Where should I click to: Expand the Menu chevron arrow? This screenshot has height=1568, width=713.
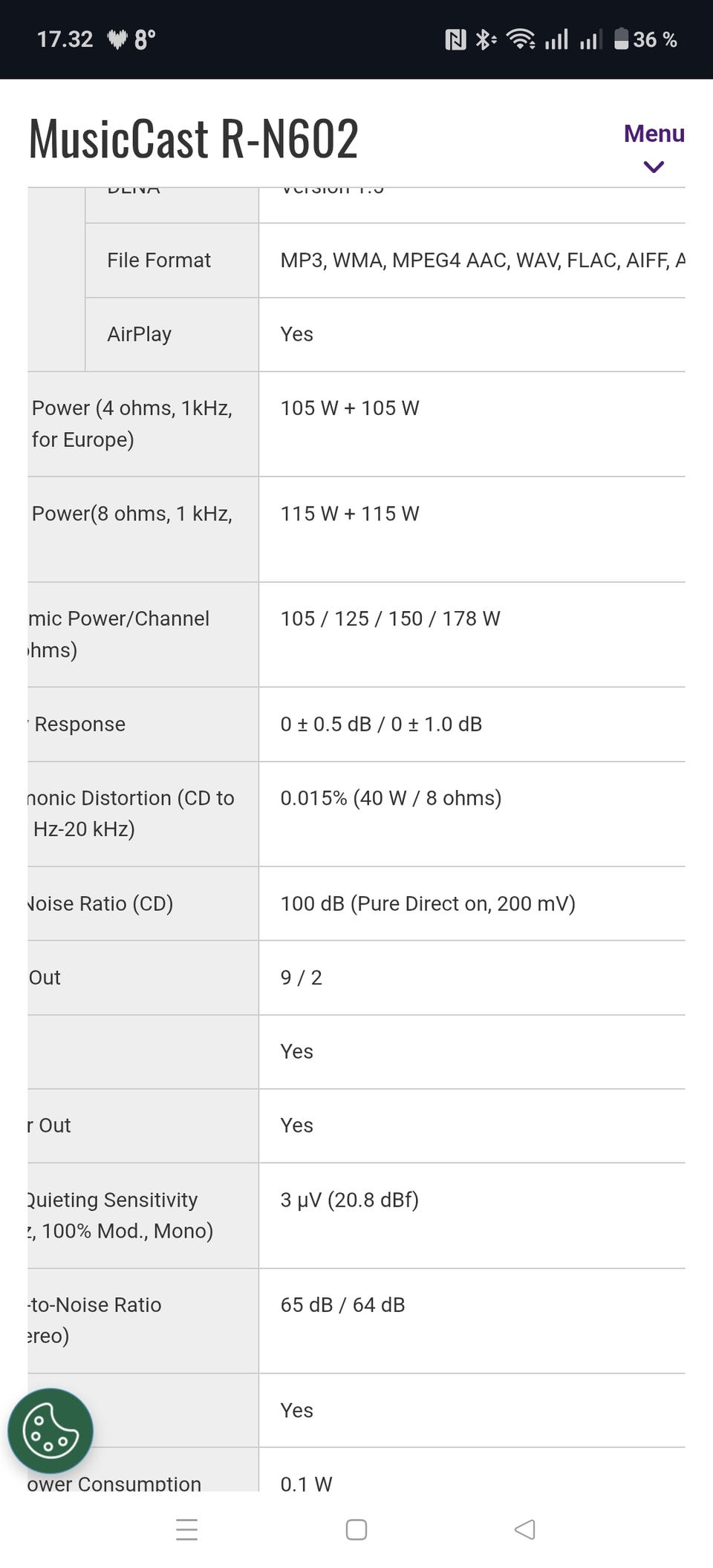click(x=654, y=167)
